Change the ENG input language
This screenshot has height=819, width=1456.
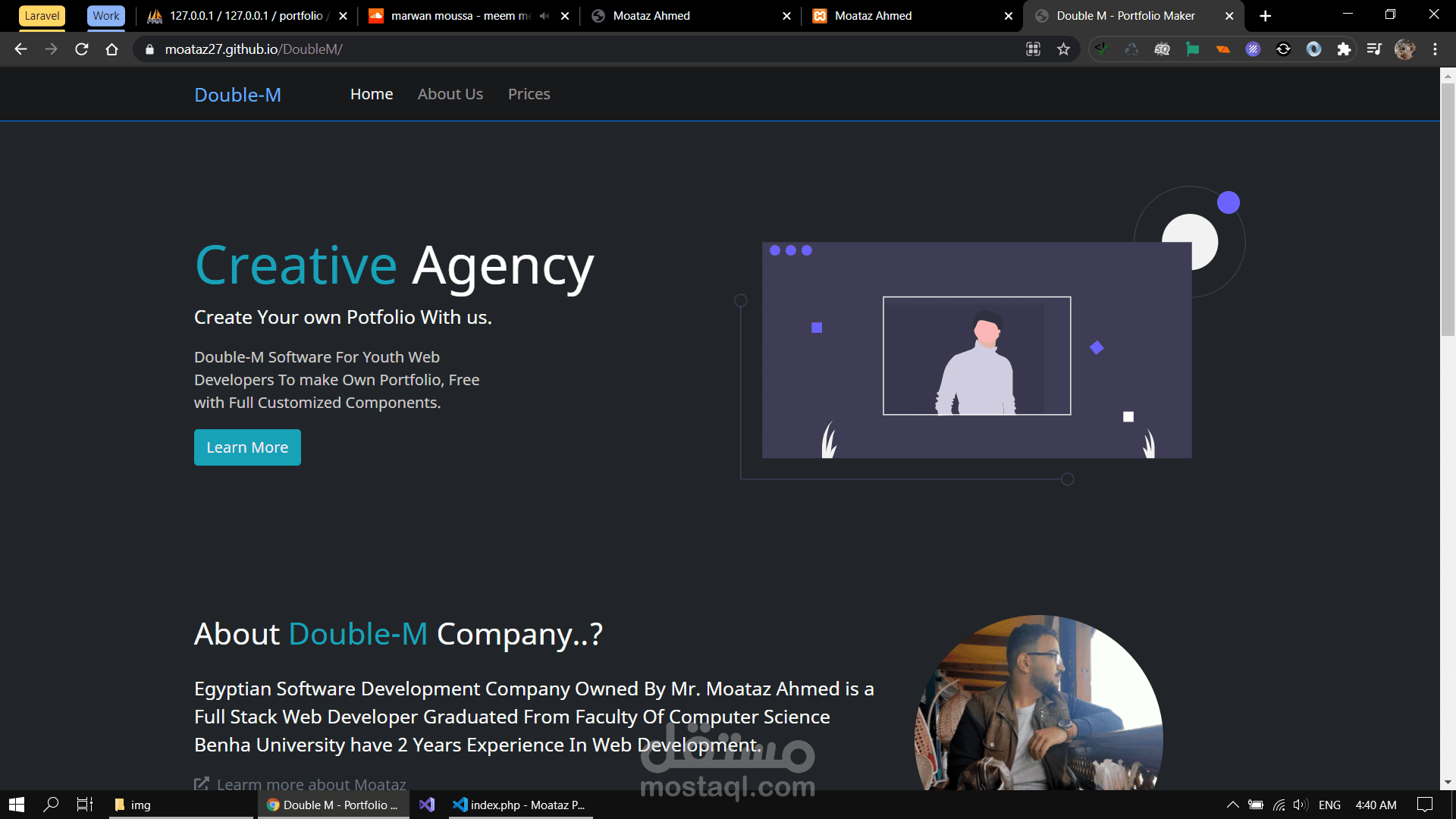1329,805
